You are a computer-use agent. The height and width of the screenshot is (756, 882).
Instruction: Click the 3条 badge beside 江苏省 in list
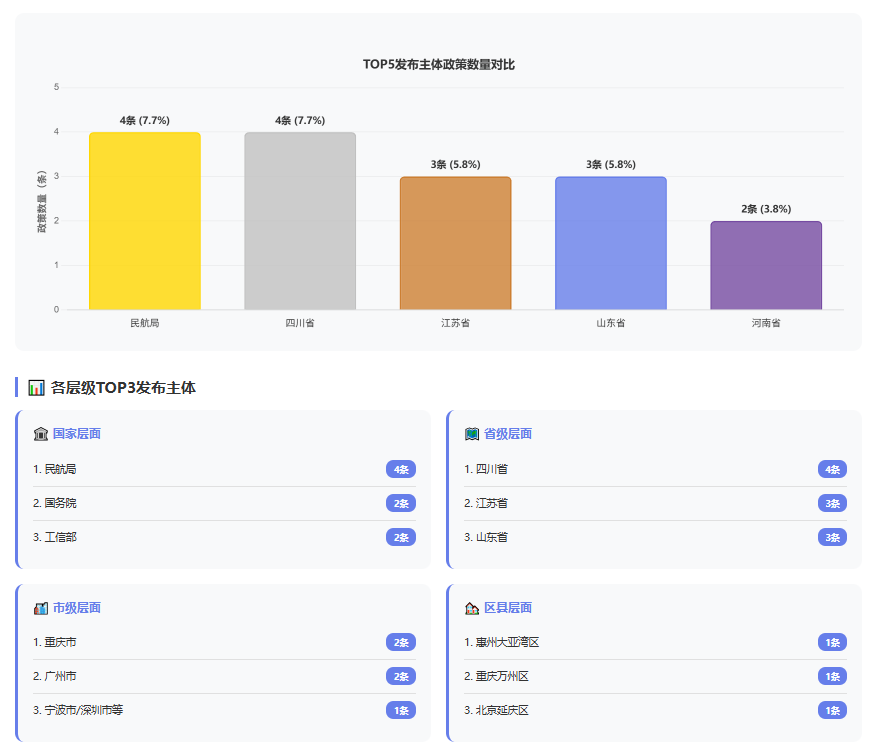click(x=832, y=503)
